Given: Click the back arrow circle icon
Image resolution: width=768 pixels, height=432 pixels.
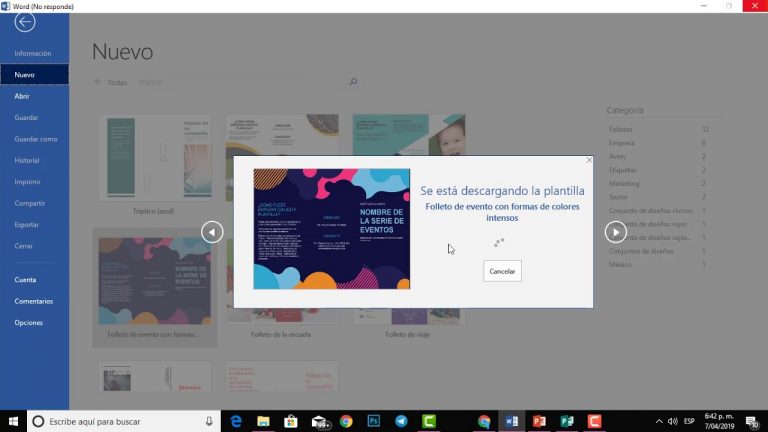Looking at the screenshot, I should pos(25,22).
